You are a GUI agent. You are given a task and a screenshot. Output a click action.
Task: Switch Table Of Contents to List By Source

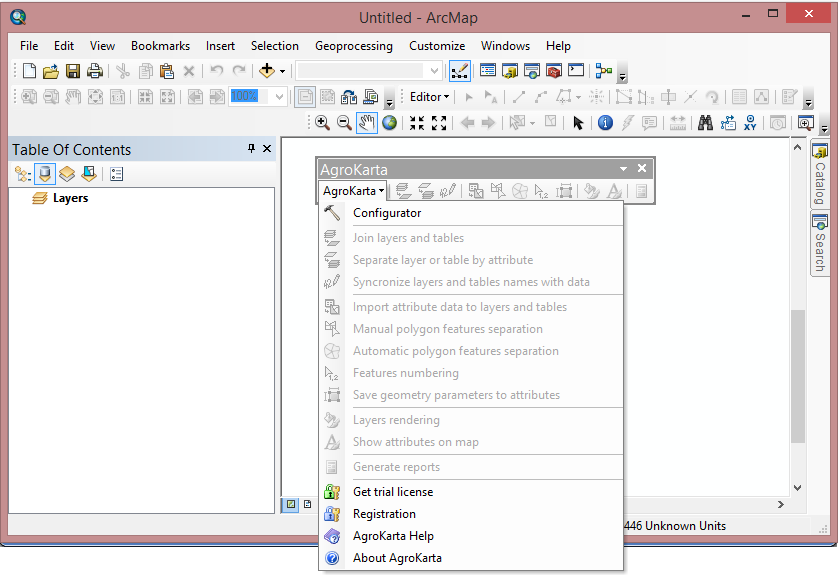[x=45, y=173]
